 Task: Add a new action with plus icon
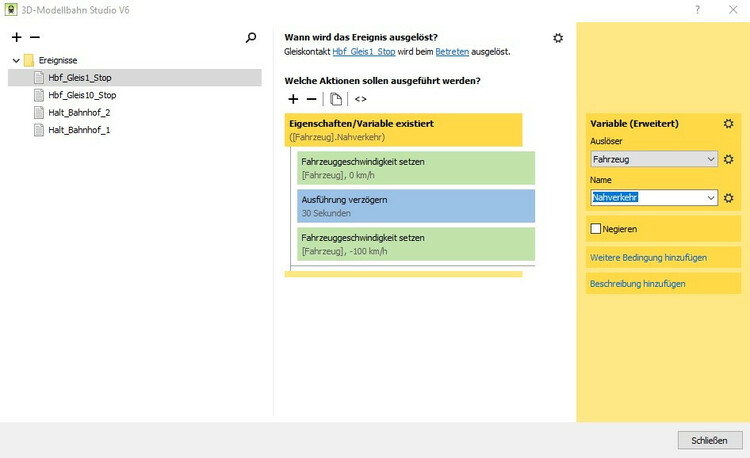point(293,99)
